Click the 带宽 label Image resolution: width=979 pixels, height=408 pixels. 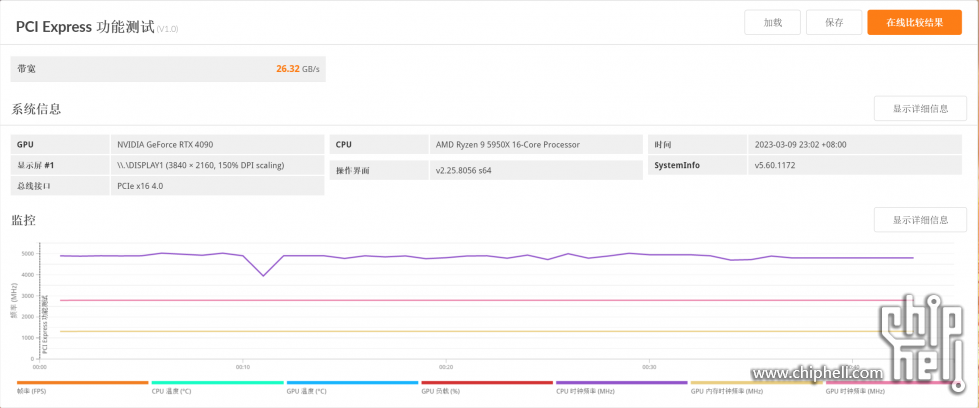pyautogui.click(x=26, y=69)
